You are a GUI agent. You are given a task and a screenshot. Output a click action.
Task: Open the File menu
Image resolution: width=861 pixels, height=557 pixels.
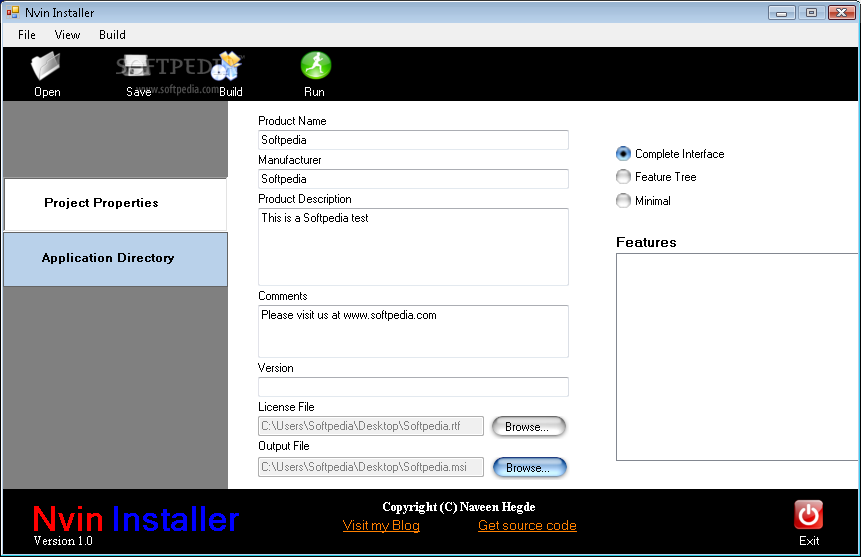[26, 35]
